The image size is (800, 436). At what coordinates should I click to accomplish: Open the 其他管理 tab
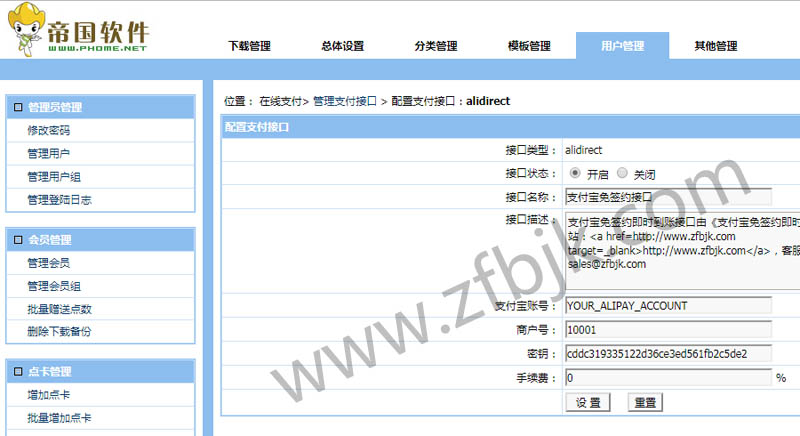716,46
